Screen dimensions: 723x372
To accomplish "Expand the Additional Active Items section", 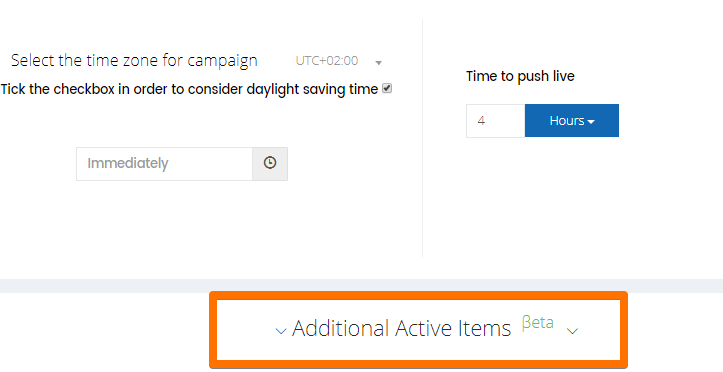I will pyautogui.click(x=418, y=329).
